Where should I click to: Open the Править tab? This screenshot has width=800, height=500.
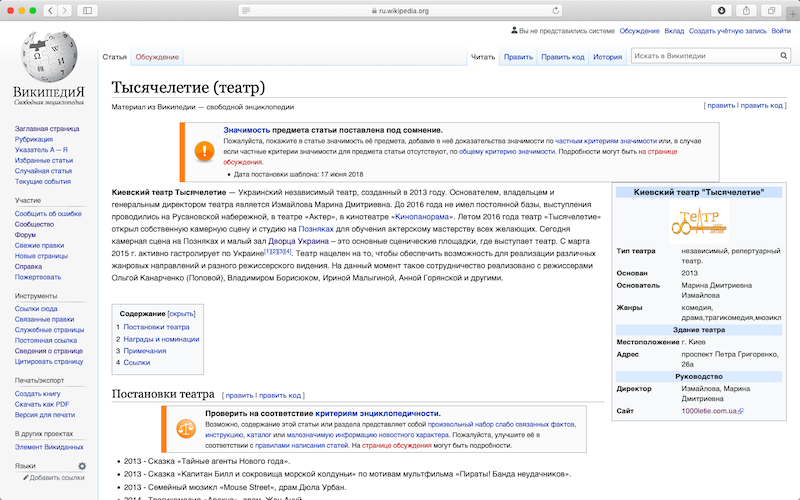click(518, 57)
